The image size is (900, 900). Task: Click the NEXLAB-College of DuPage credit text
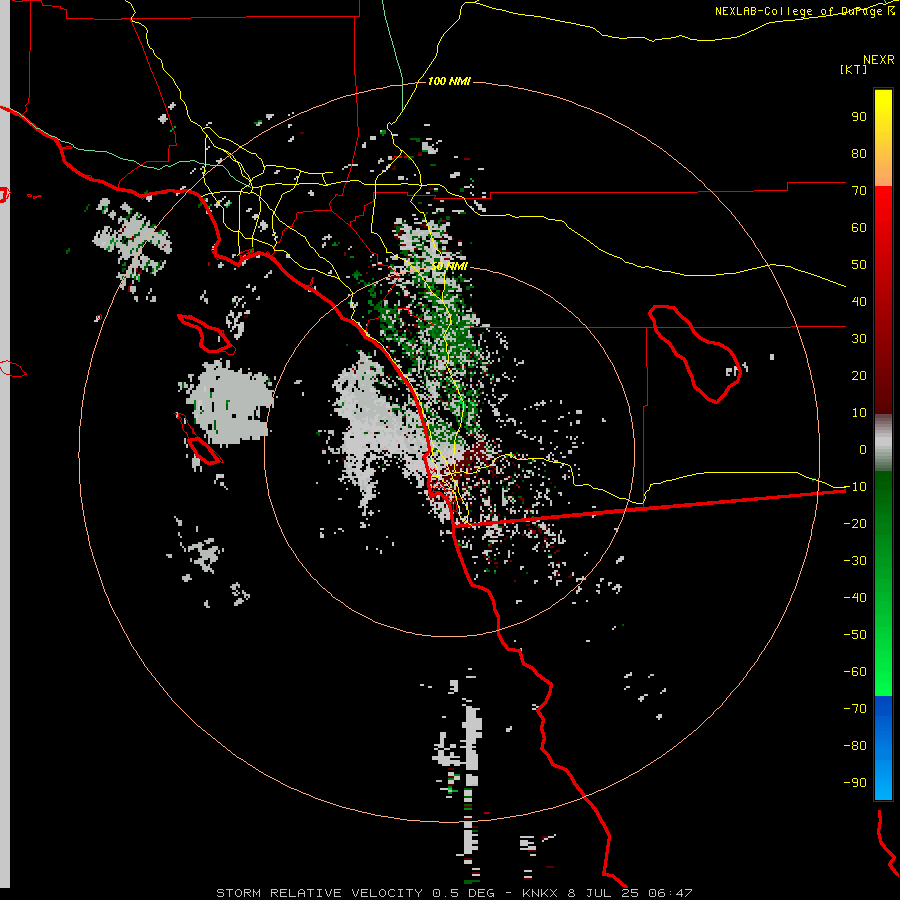(x=804, y=11)
